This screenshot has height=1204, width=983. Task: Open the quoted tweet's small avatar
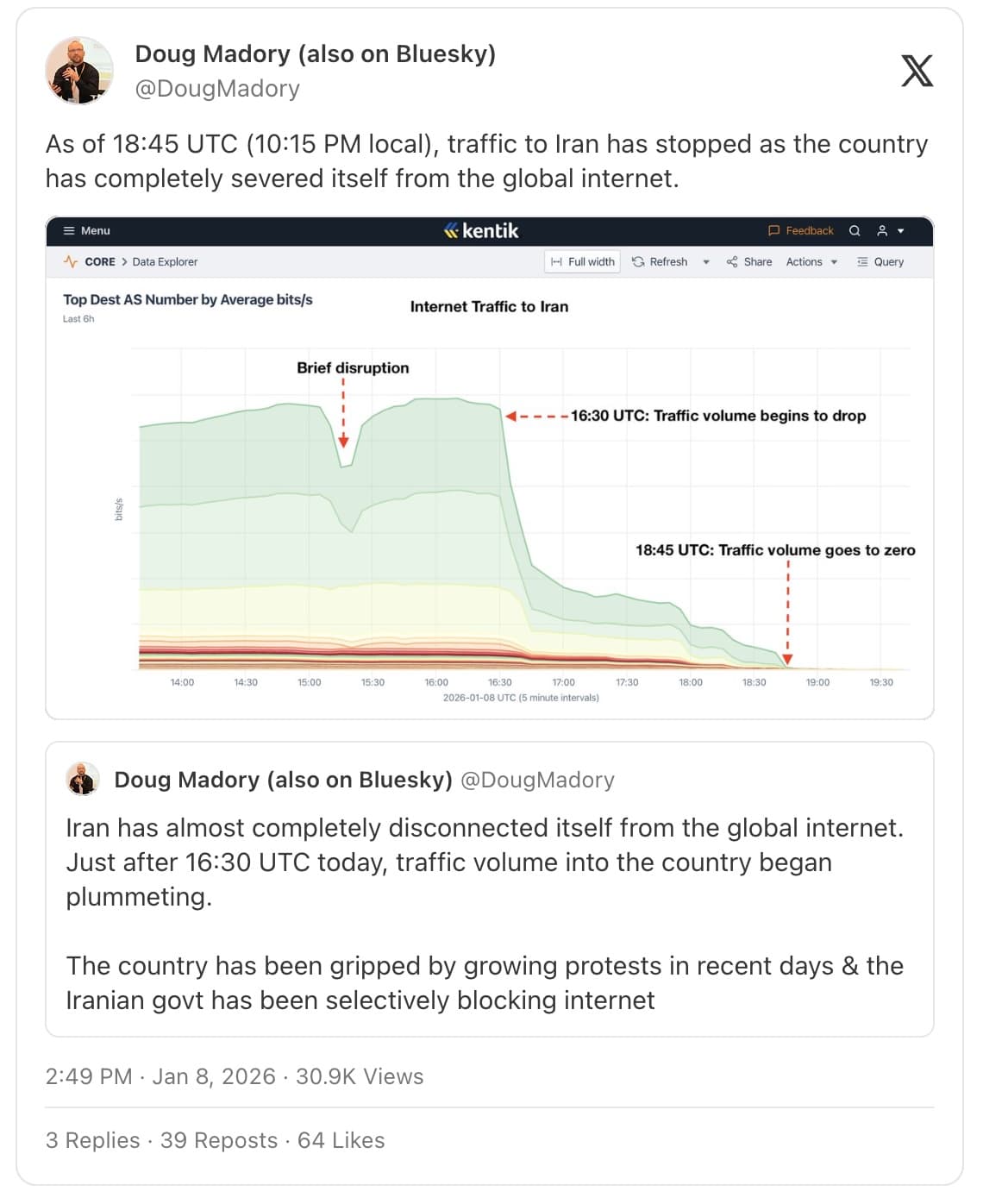(x=83, y=779)
